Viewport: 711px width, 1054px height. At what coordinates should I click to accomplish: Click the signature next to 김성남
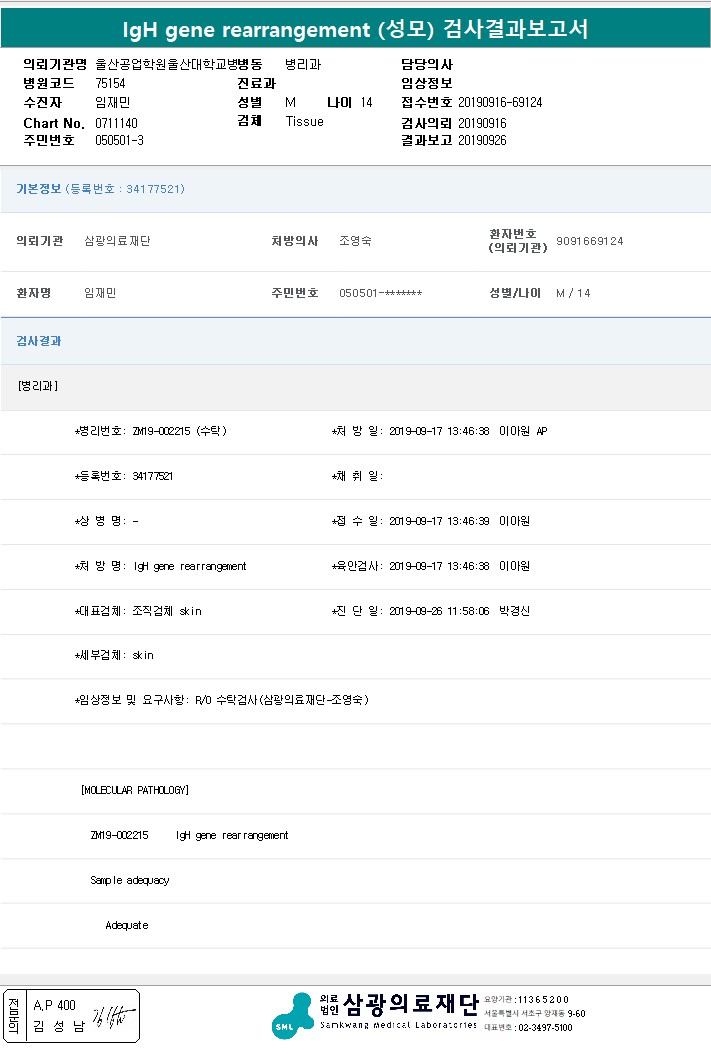(x=112, y=1016)
